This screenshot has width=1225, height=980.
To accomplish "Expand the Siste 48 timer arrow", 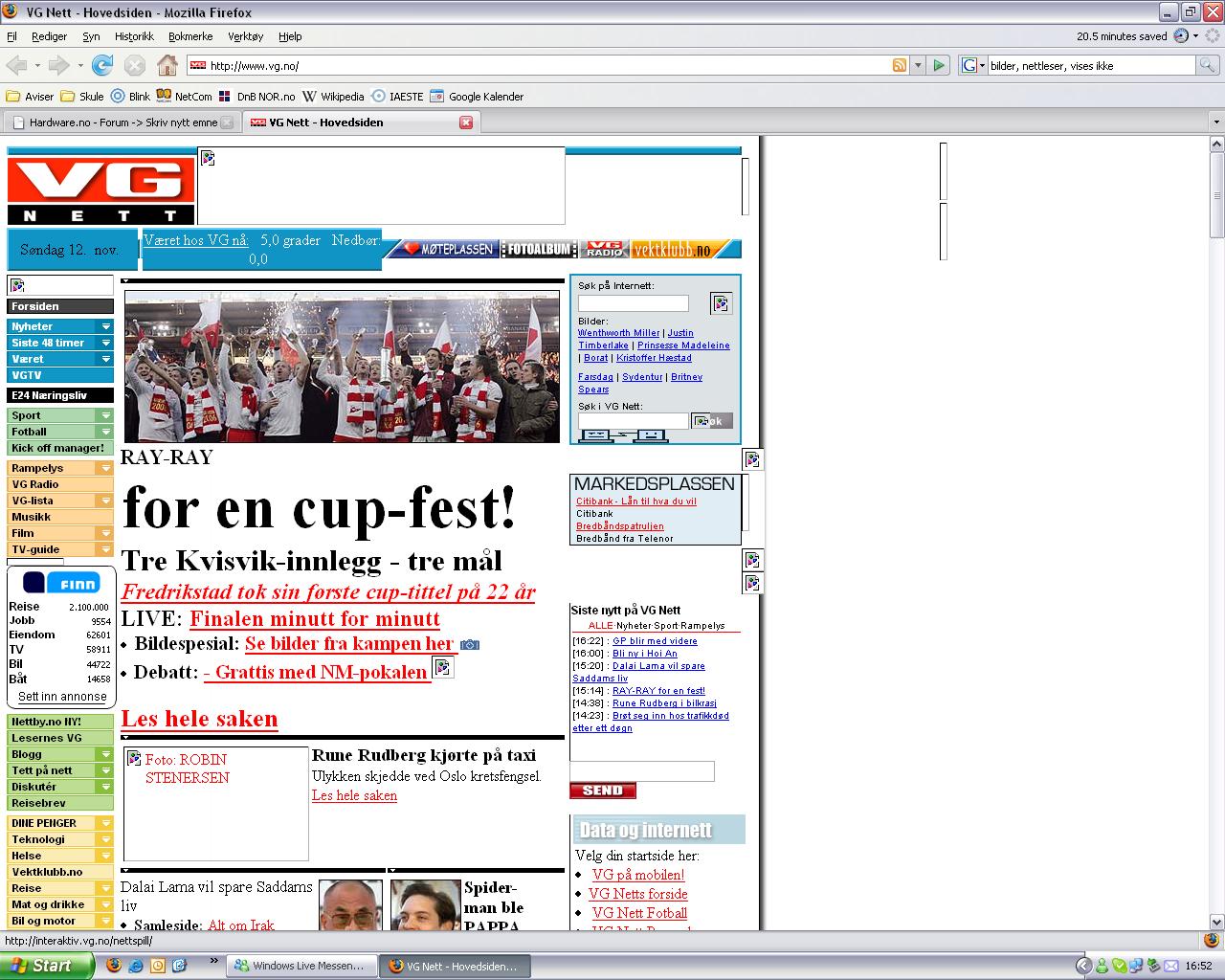I will [x=105, y=343].
